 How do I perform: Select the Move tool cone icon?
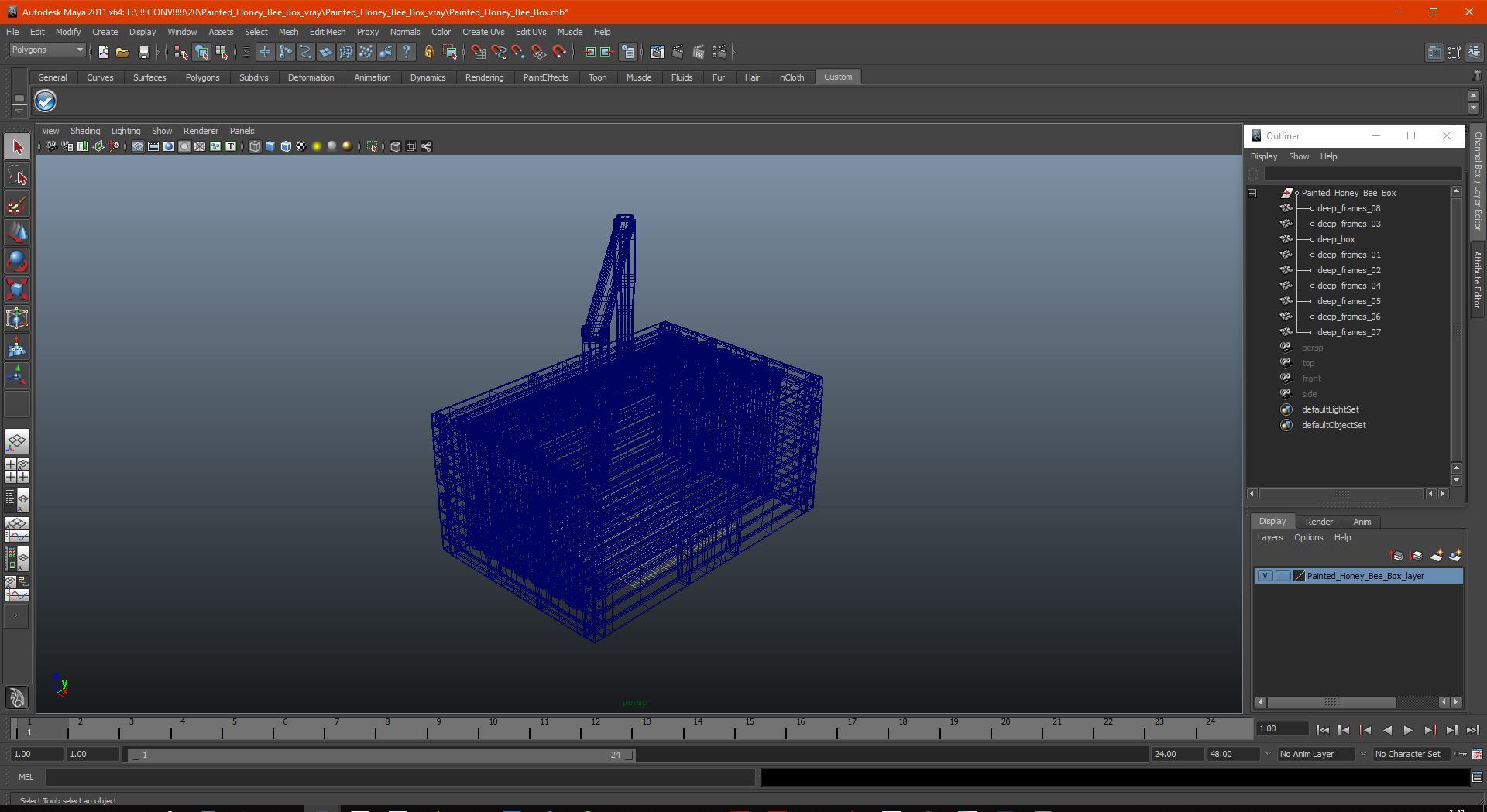17,232
